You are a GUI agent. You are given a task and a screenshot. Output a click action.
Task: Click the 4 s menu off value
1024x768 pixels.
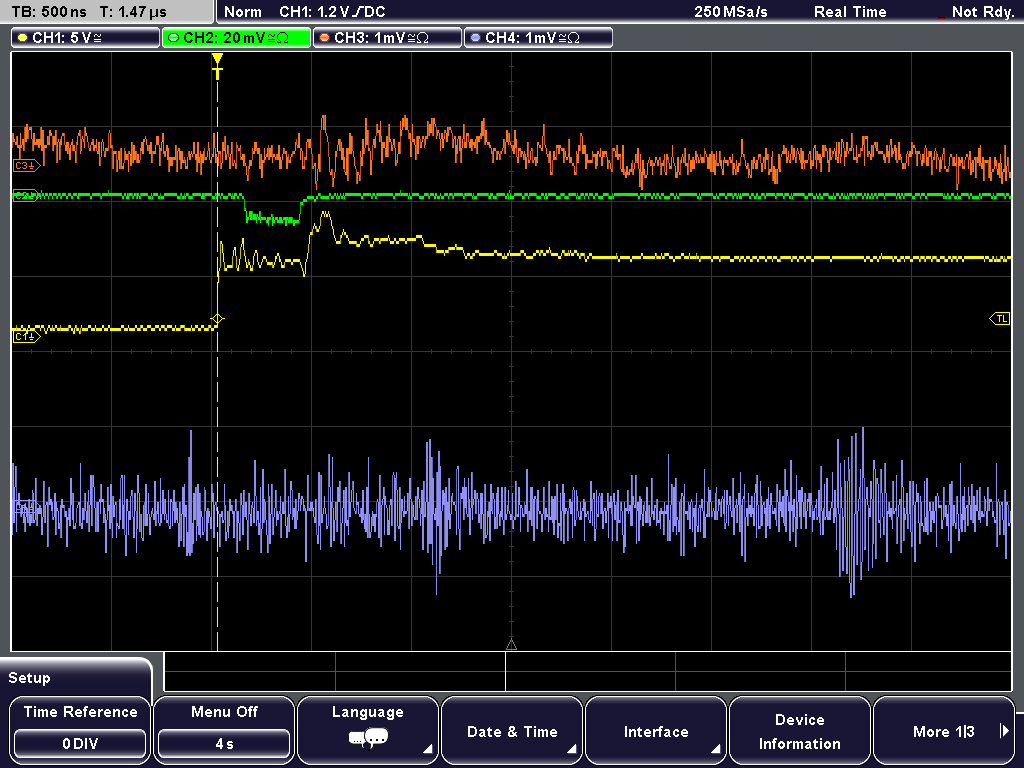(224, 744)
